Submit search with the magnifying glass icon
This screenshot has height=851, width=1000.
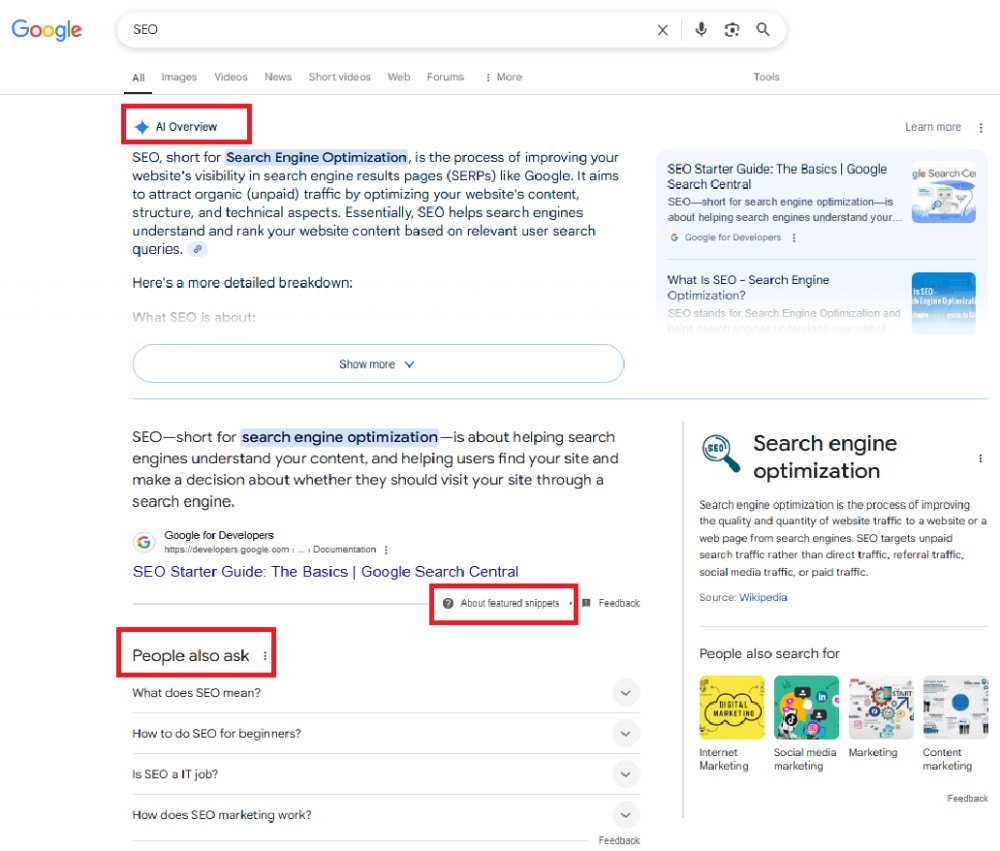coord(763,29)
